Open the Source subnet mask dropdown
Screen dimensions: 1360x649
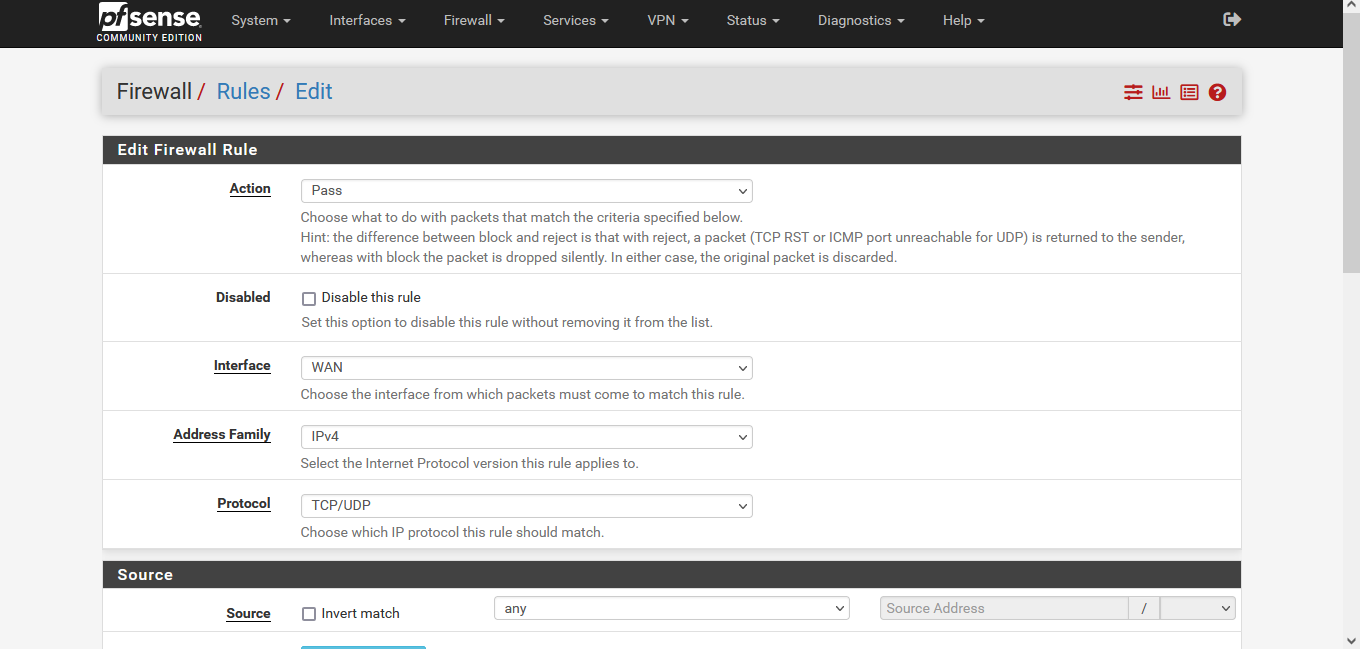pyautogui.click(x=1198, y=608)
